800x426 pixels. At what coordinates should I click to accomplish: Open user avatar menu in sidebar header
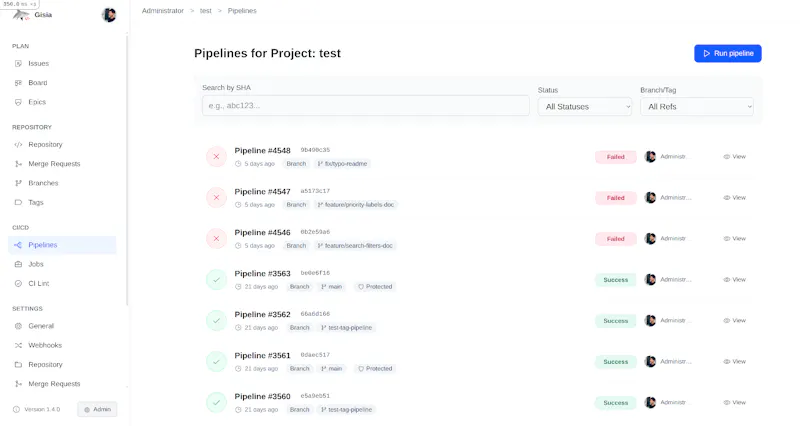tap(109, 15)
